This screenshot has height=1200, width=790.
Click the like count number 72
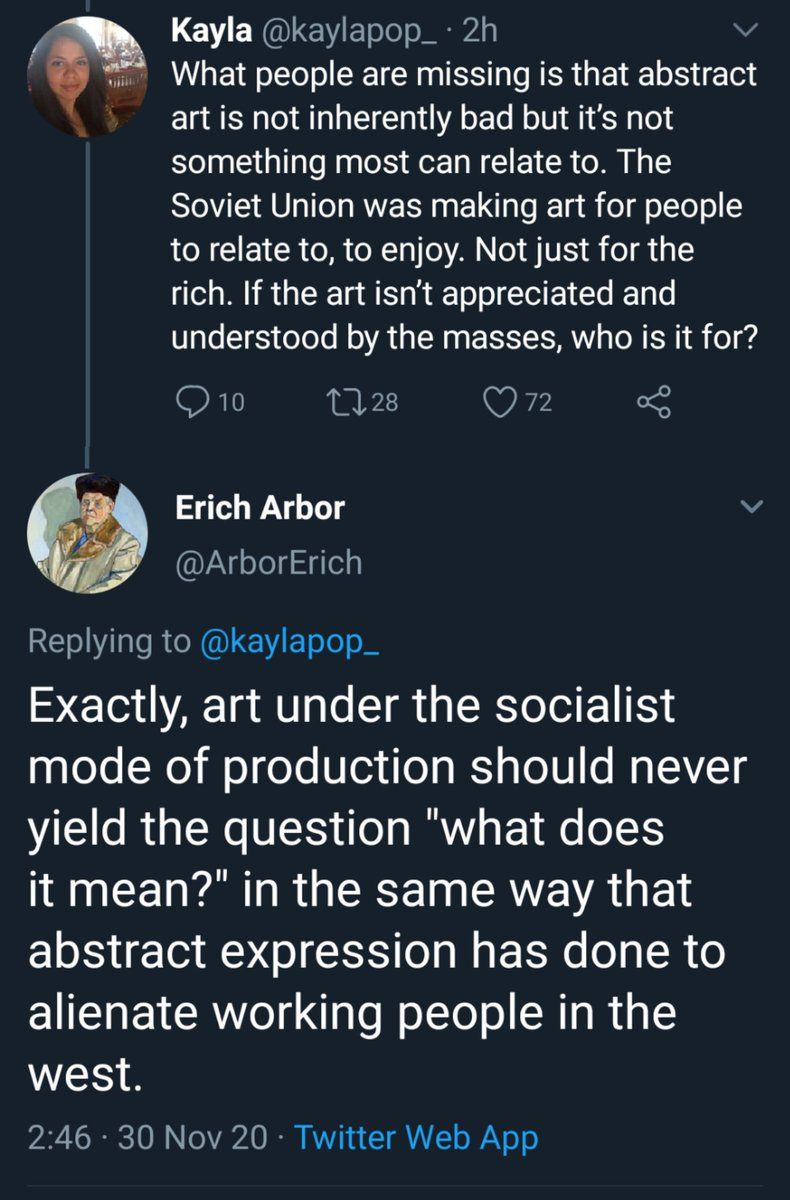coord(538,402)
